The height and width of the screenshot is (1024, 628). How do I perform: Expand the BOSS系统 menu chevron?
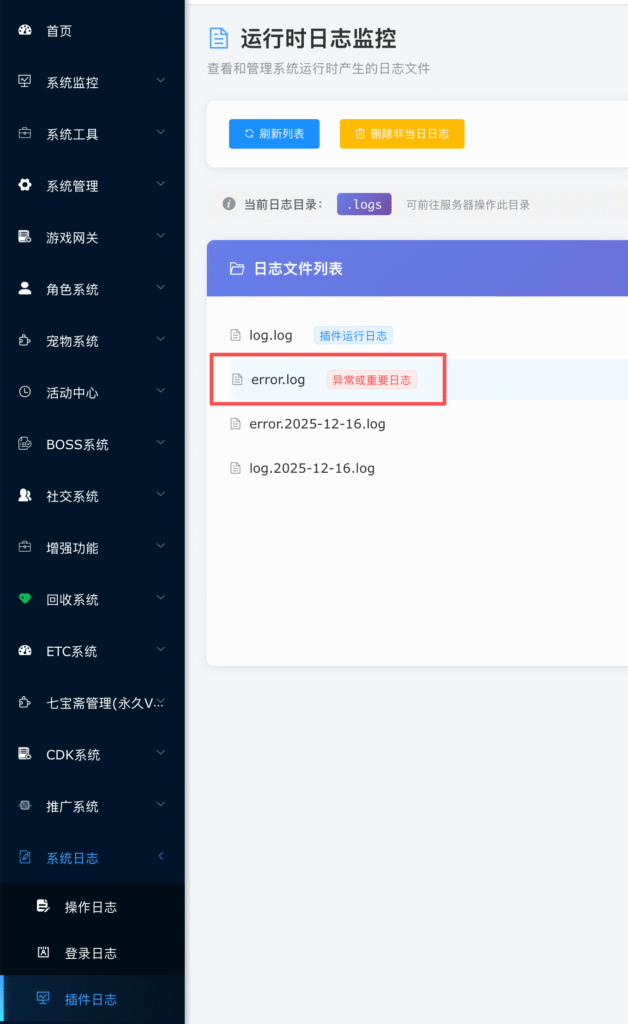[161, 443]
